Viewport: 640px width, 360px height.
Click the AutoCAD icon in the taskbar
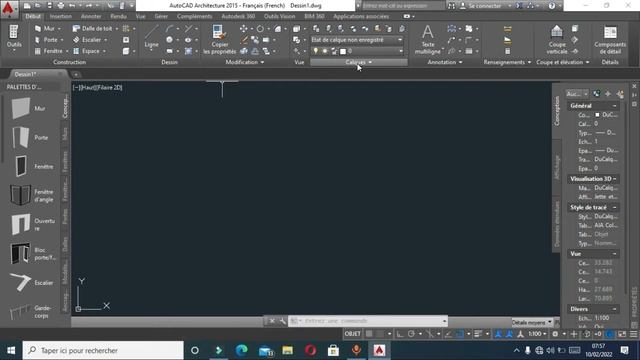coord(379,350)
